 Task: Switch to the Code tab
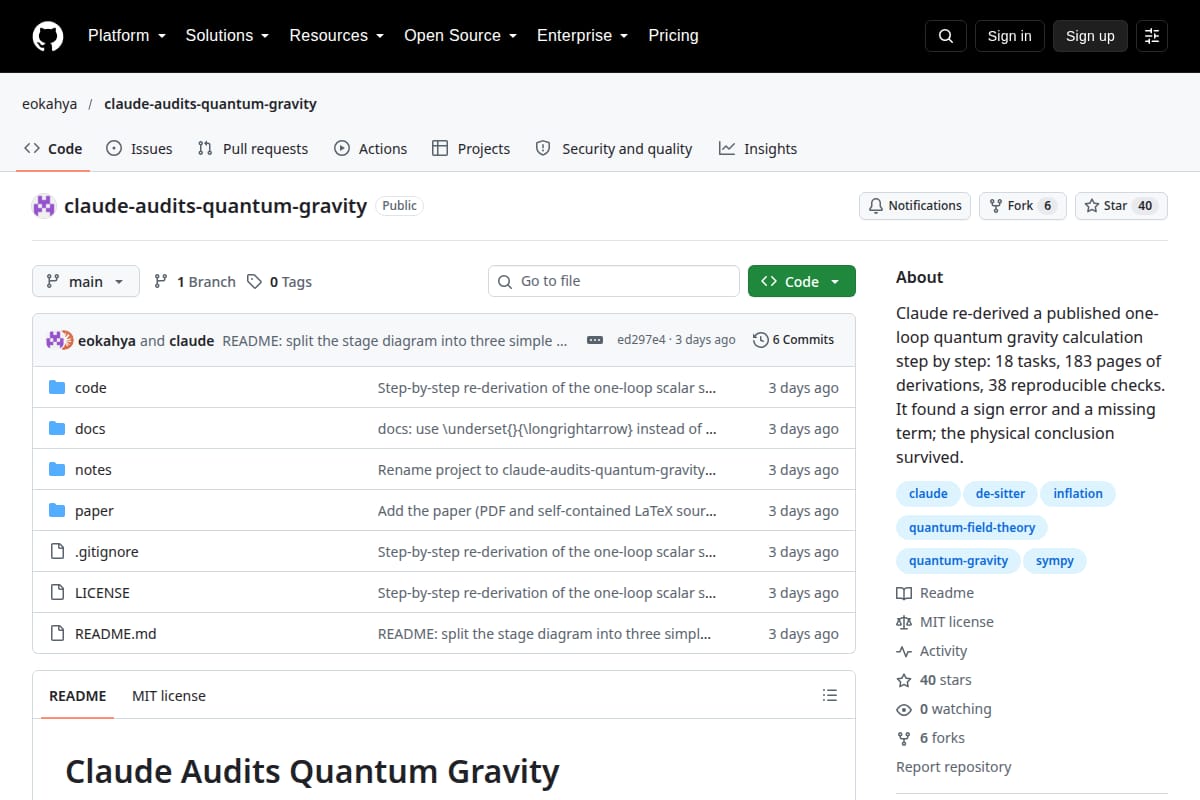click(x=54, y=149)
